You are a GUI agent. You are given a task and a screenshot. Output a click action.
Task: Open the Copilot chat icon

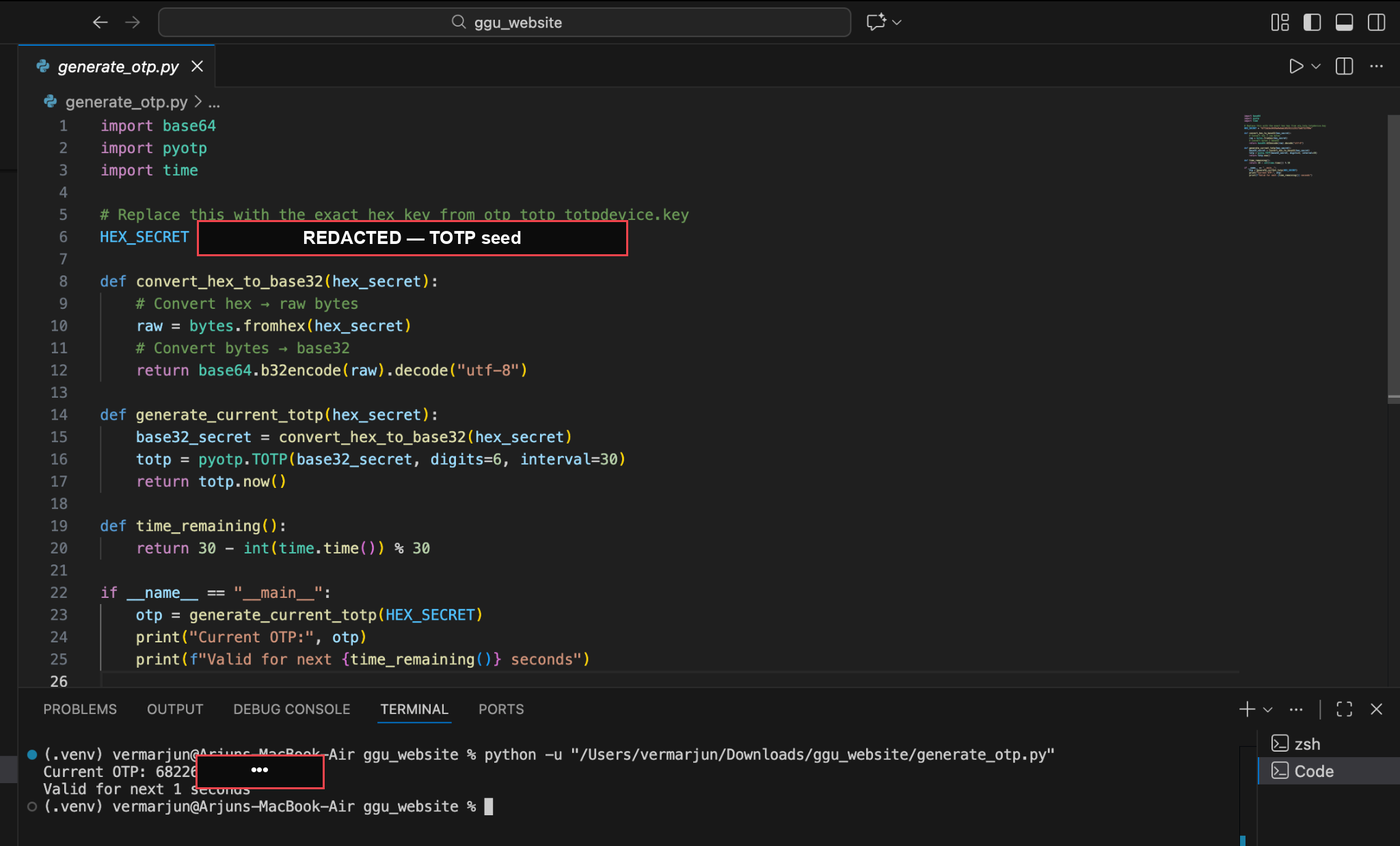pyautogui.click(x=877, y=22)
